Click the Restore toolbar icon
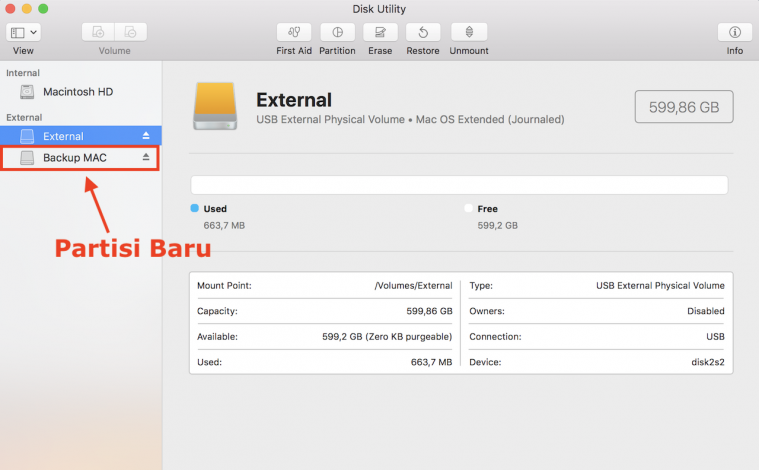Image resolution: width=759 pixels, height=470 pixels. (423, 32)
